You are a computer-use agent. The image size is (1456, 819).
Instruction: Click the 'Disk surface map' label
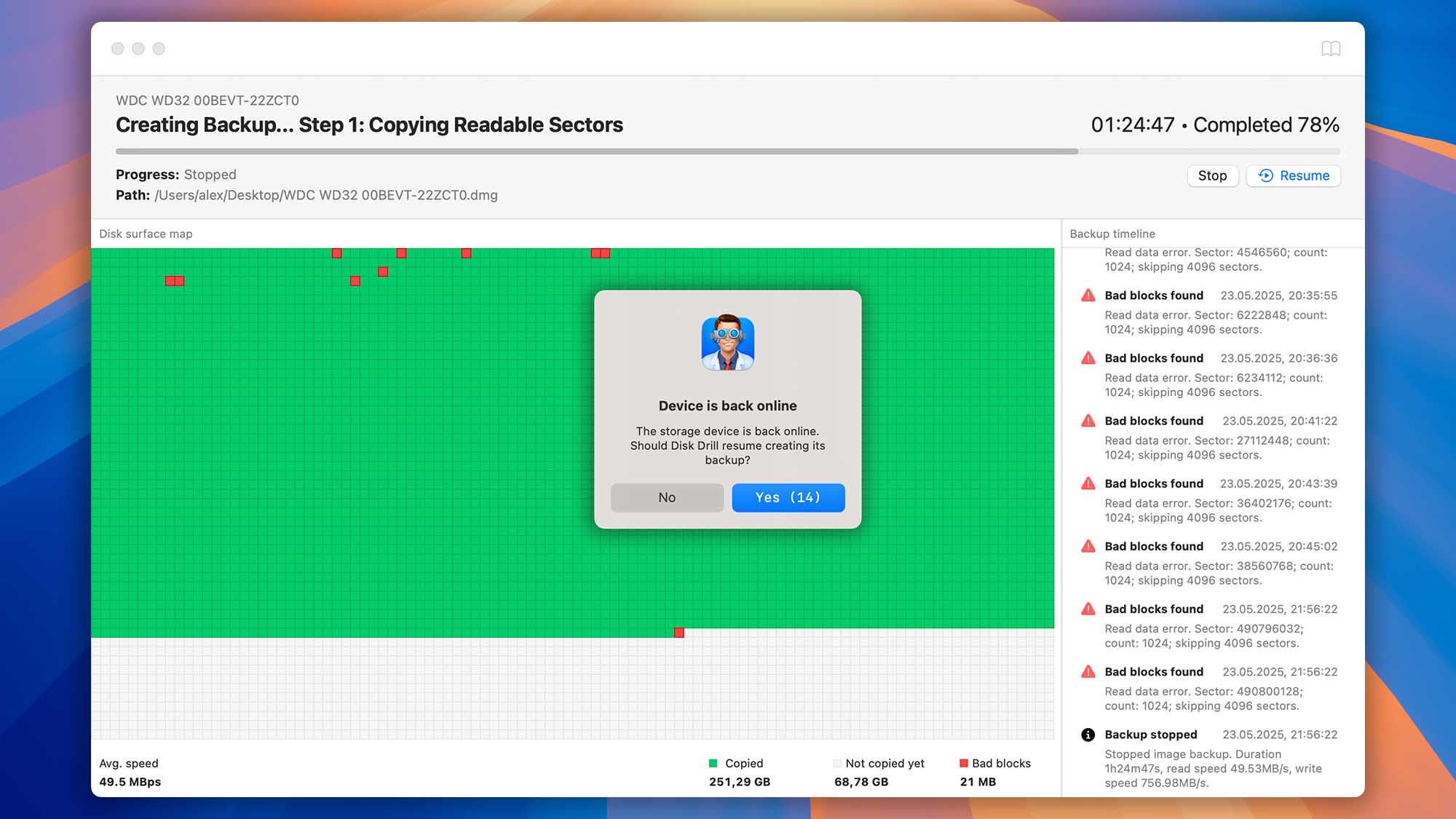pos(146,234)
